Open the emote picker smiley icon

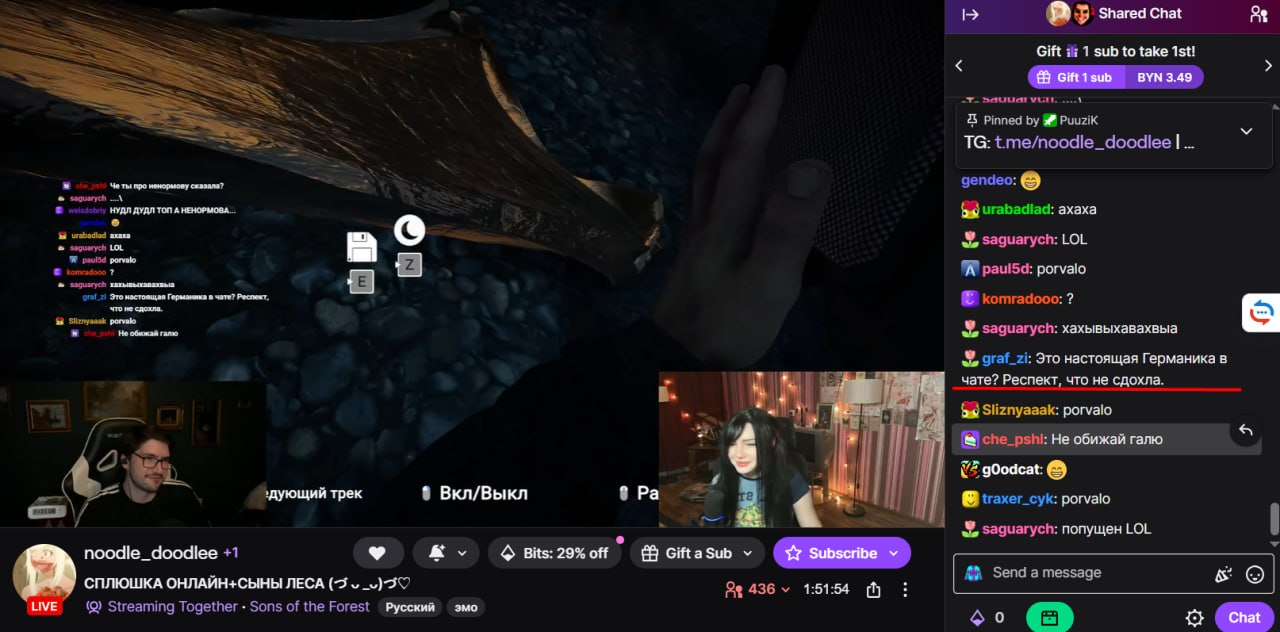1255,574
